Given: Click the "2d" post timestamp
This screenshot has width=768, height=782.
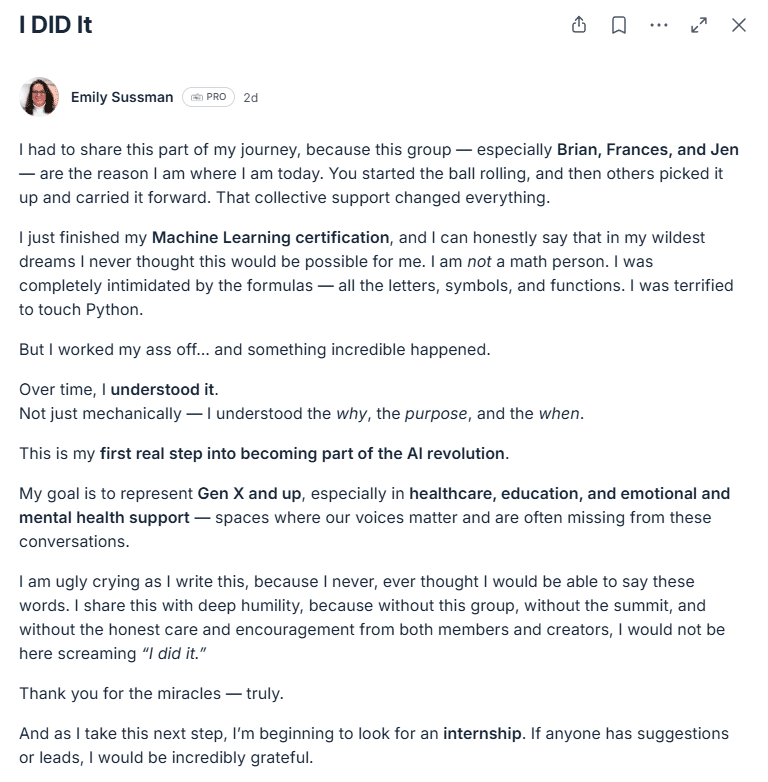Looking at the screenshot, I should coord(251,98).
